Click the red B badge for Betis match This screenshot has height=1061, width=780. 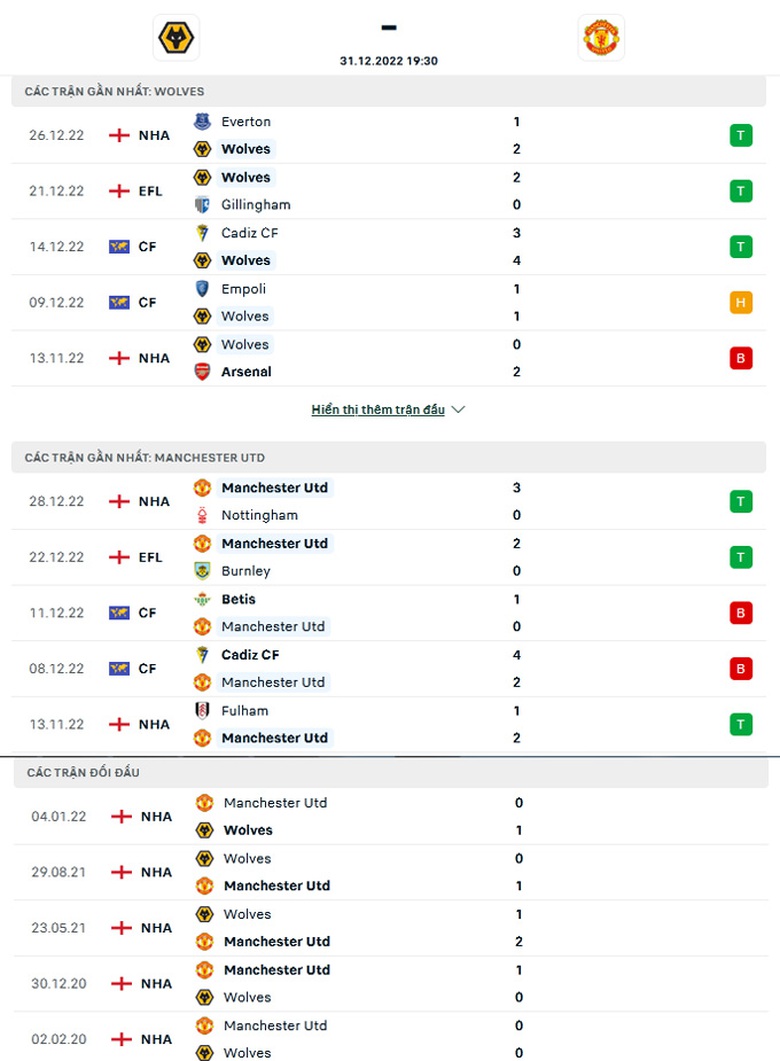[x=741, y=613]
